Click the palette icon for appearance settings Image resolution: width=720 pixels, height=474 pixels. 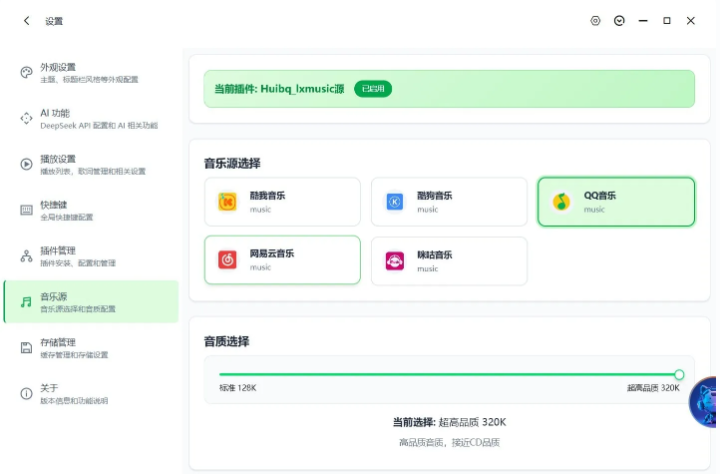coord(26,73)
